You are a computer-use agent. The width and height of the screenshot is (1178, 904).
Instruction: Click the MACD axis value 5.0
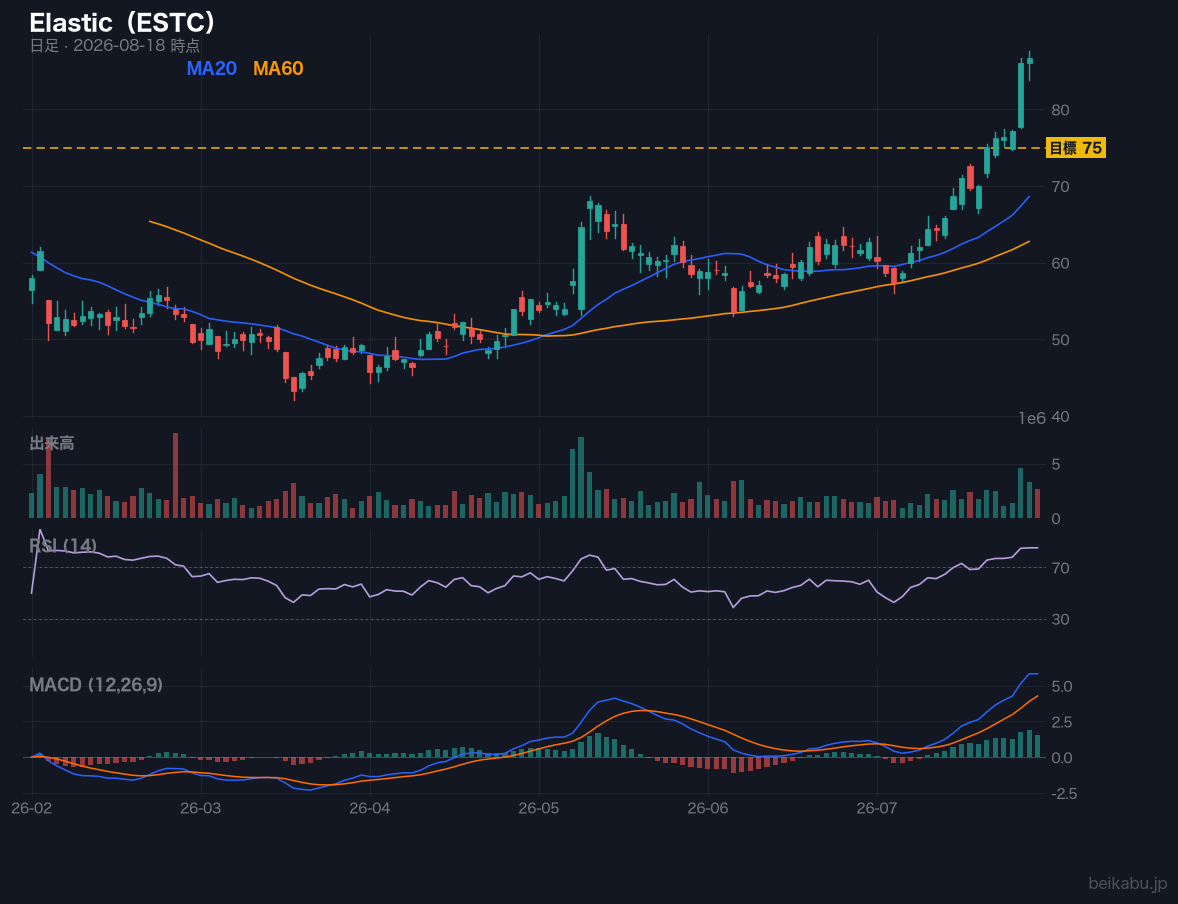coord(1062,687)
